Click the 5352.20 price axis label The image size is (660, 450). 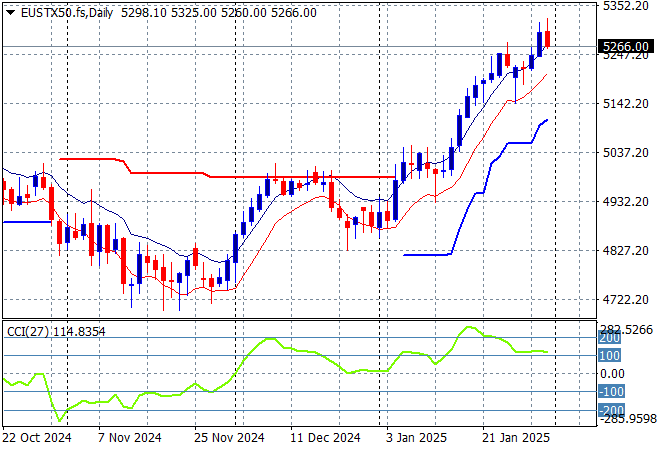(626, 6)
